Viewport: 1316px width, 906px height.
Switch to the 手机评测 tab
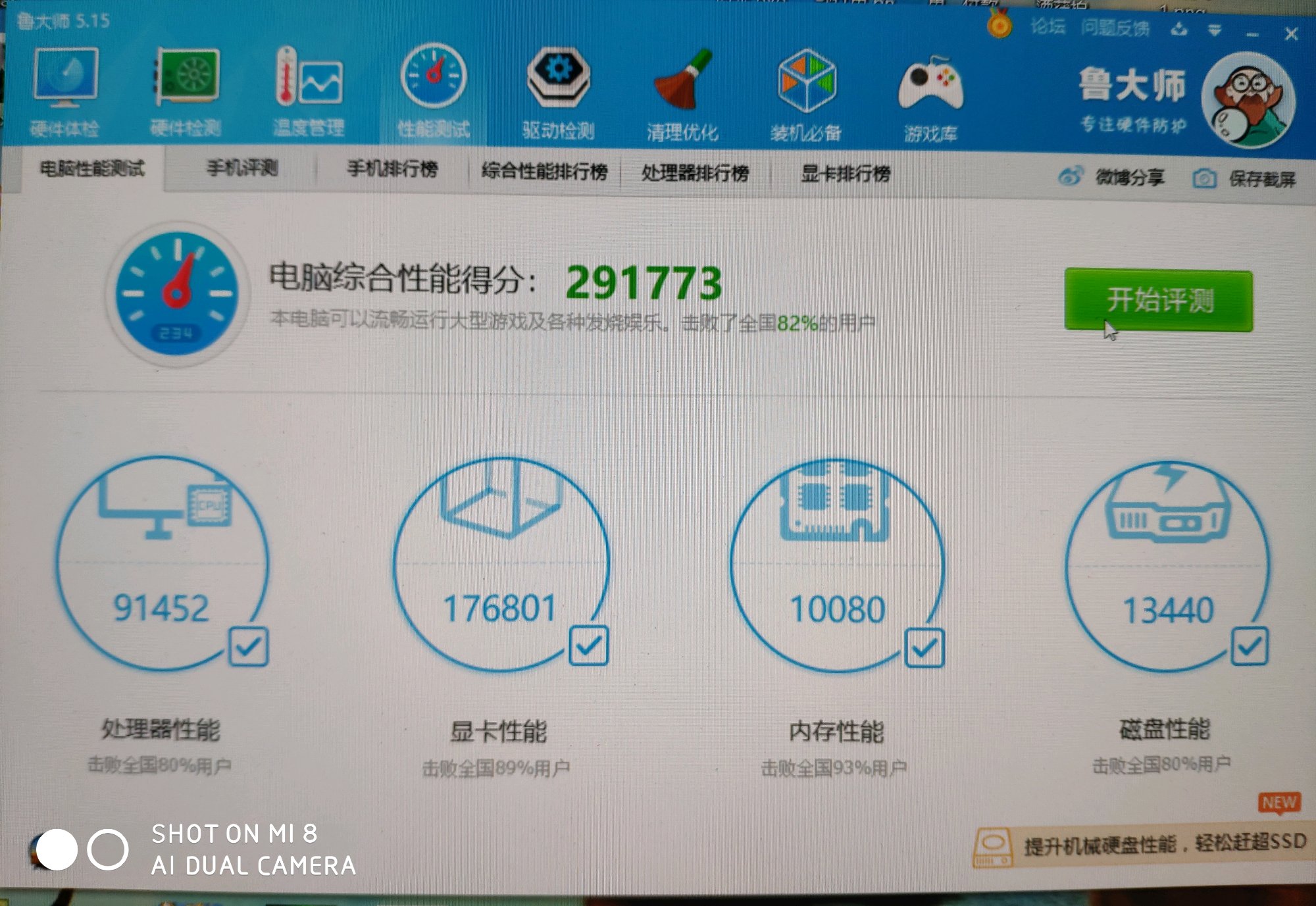pyautogui.click(x=242, y=168)
